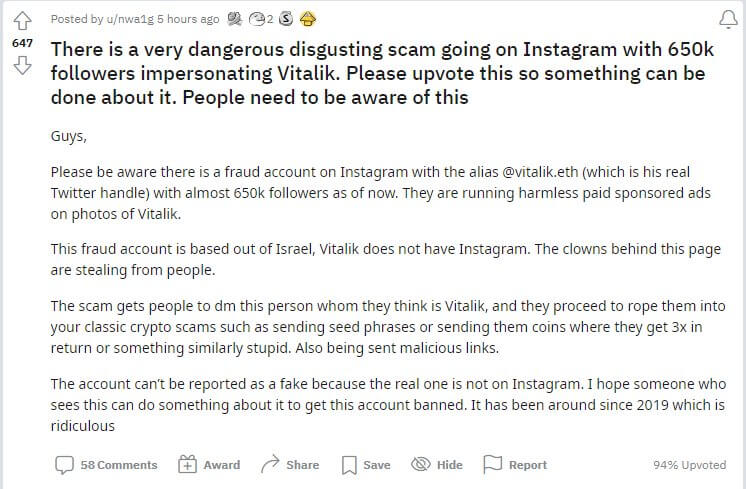Image resolution: width=746 pixels, height=489 pixels.
Task: Click the bookmark Save icon
Action: (x=349, y=465)
